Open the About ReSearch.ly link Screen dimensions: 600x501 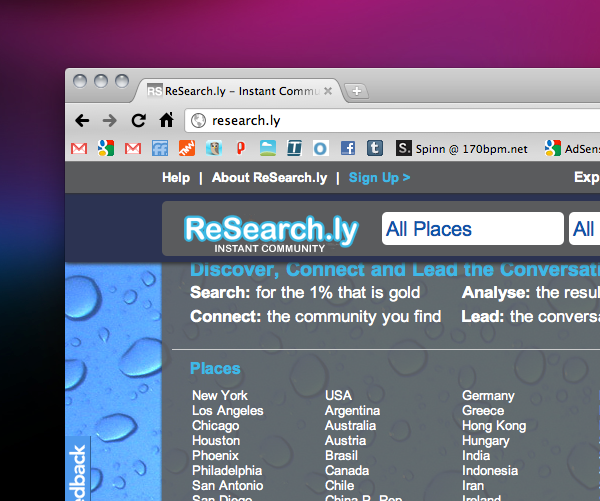click(269, 178)
